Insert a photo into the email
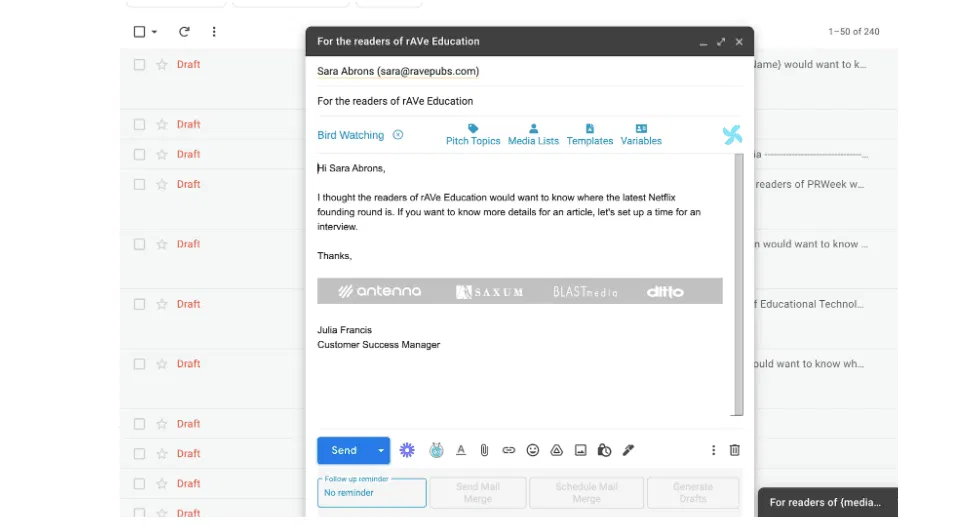This screenshot has height=524, width=968. tap(580, 451)
